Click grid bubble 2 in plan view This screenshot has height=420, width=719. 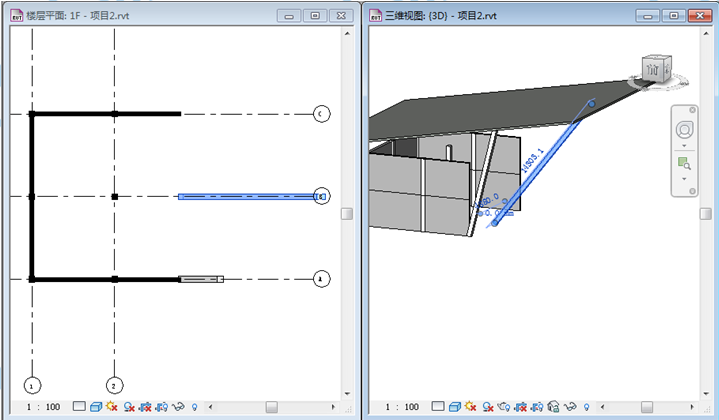click(114, 386)
